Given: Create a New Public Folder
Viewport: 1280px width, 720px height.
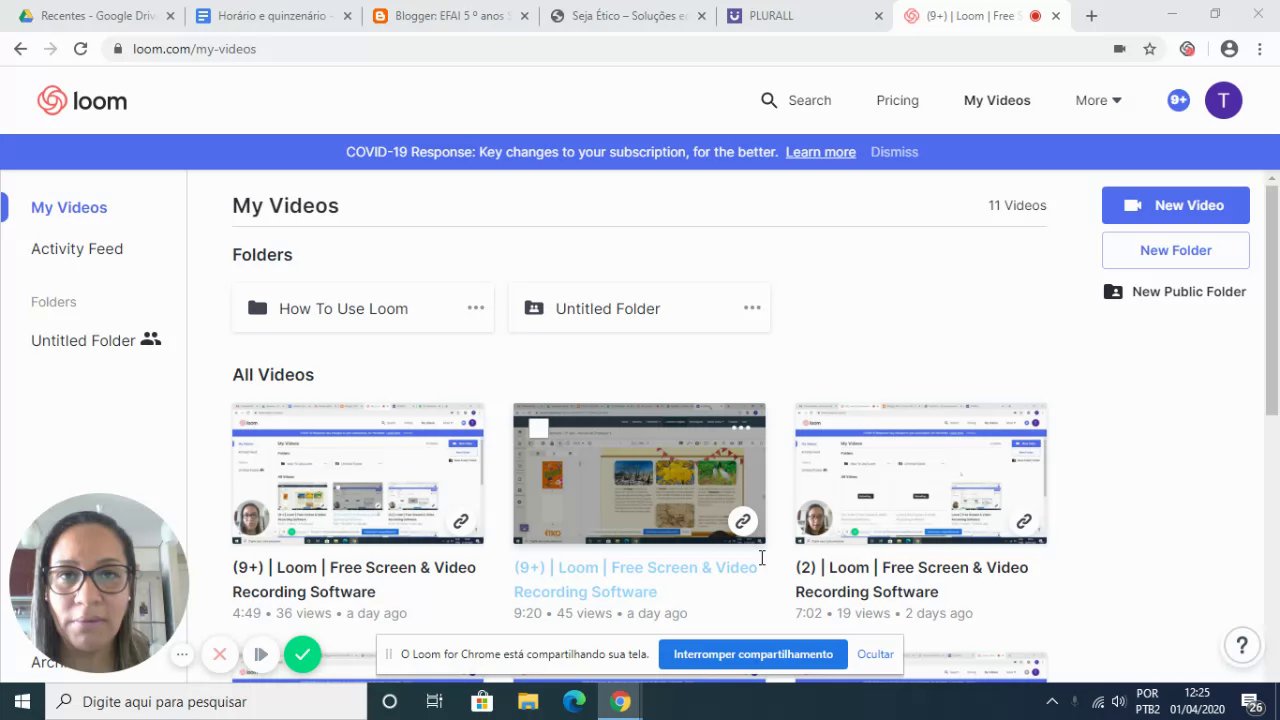Looking at the screenshot, I should click(x=1175, y=291).
